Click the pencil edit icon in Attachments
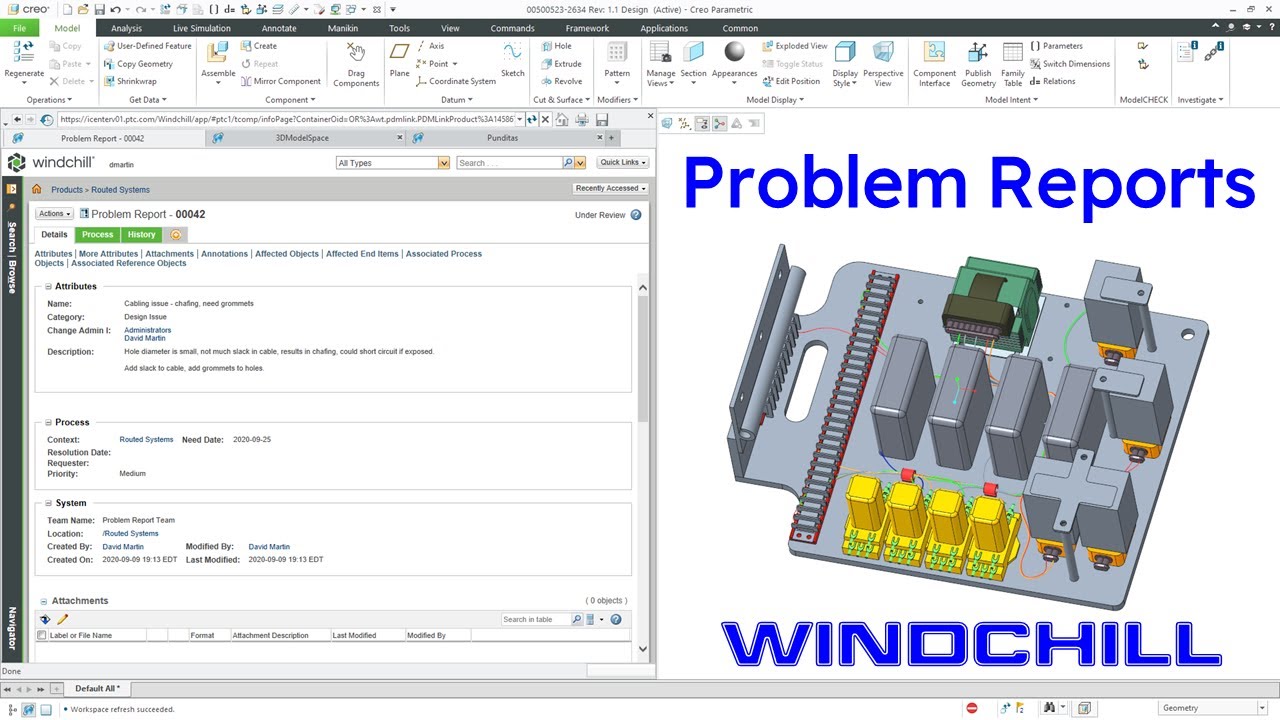The height and width of the screenshot is (720, 1280). coord(63,620)
